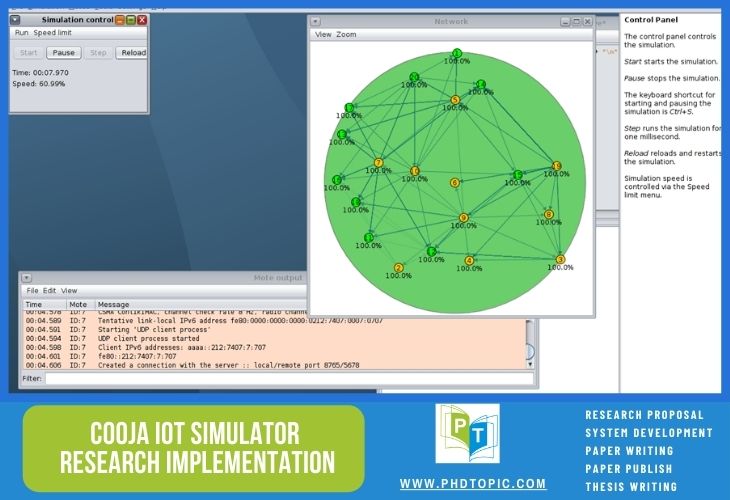Viewport: 730px width, 500px height.
Task: Open Mote output window title-bar menu icon
Action: [x=27, y=278]
